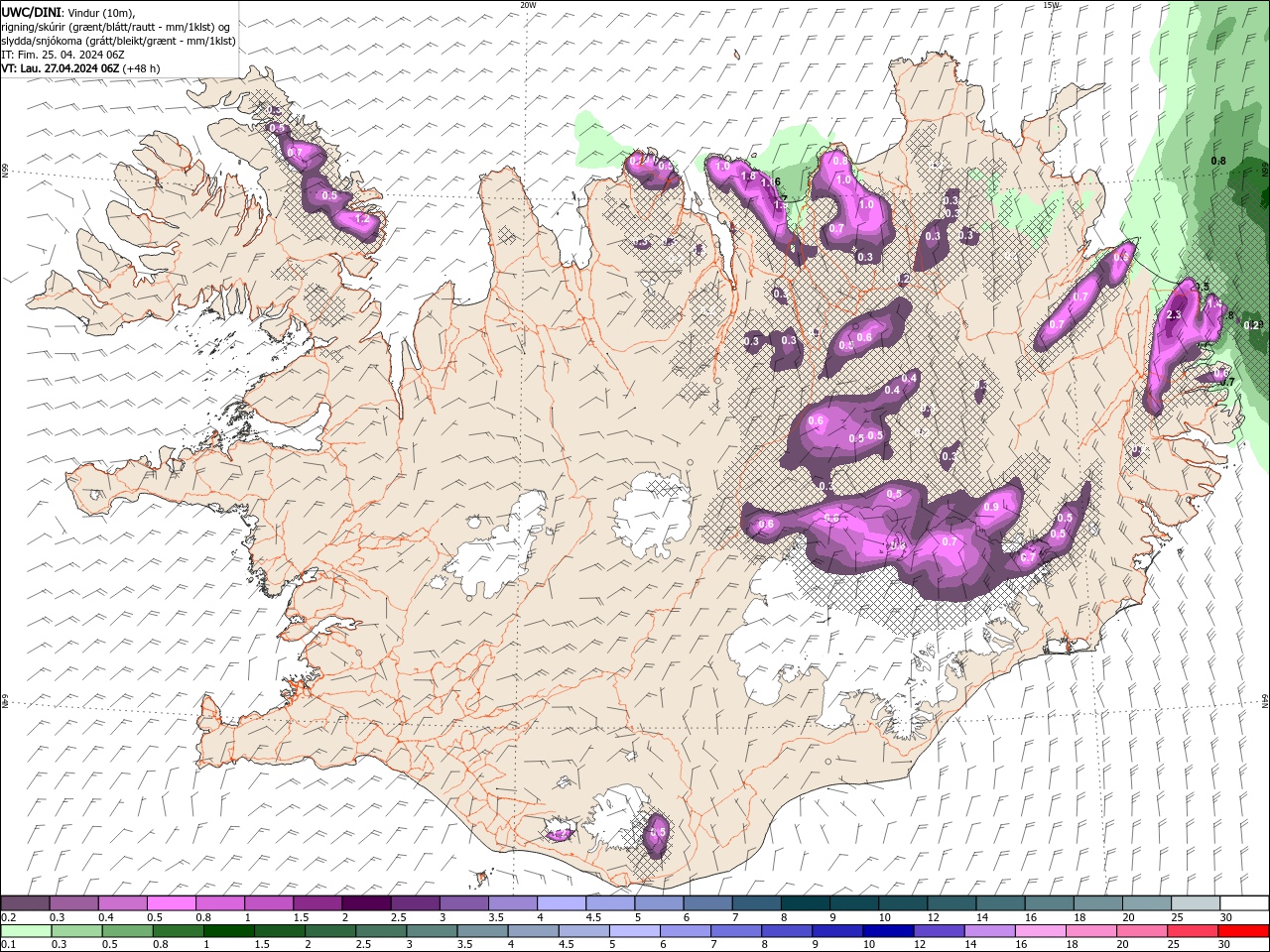Click the '20W' longitude label at top
Screen dimensions: 1270x952
point(528,5)
